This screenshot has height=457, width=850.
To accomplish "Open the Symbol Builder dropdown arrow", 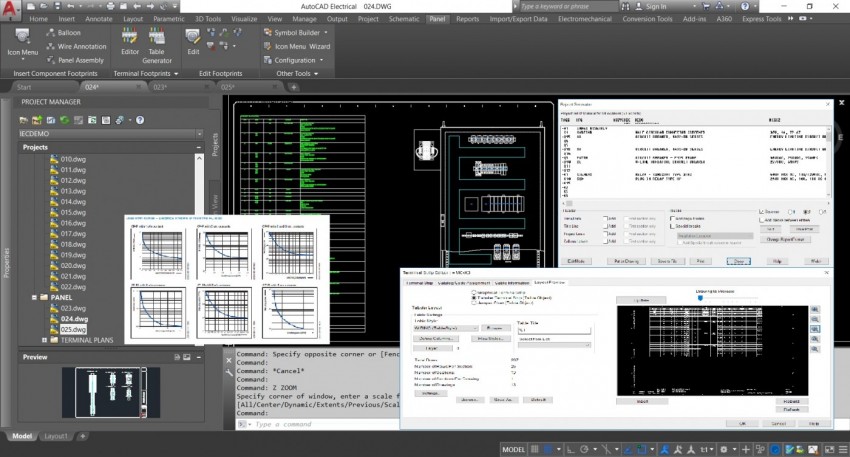I will pyautogui.click(x=326, y=33).
